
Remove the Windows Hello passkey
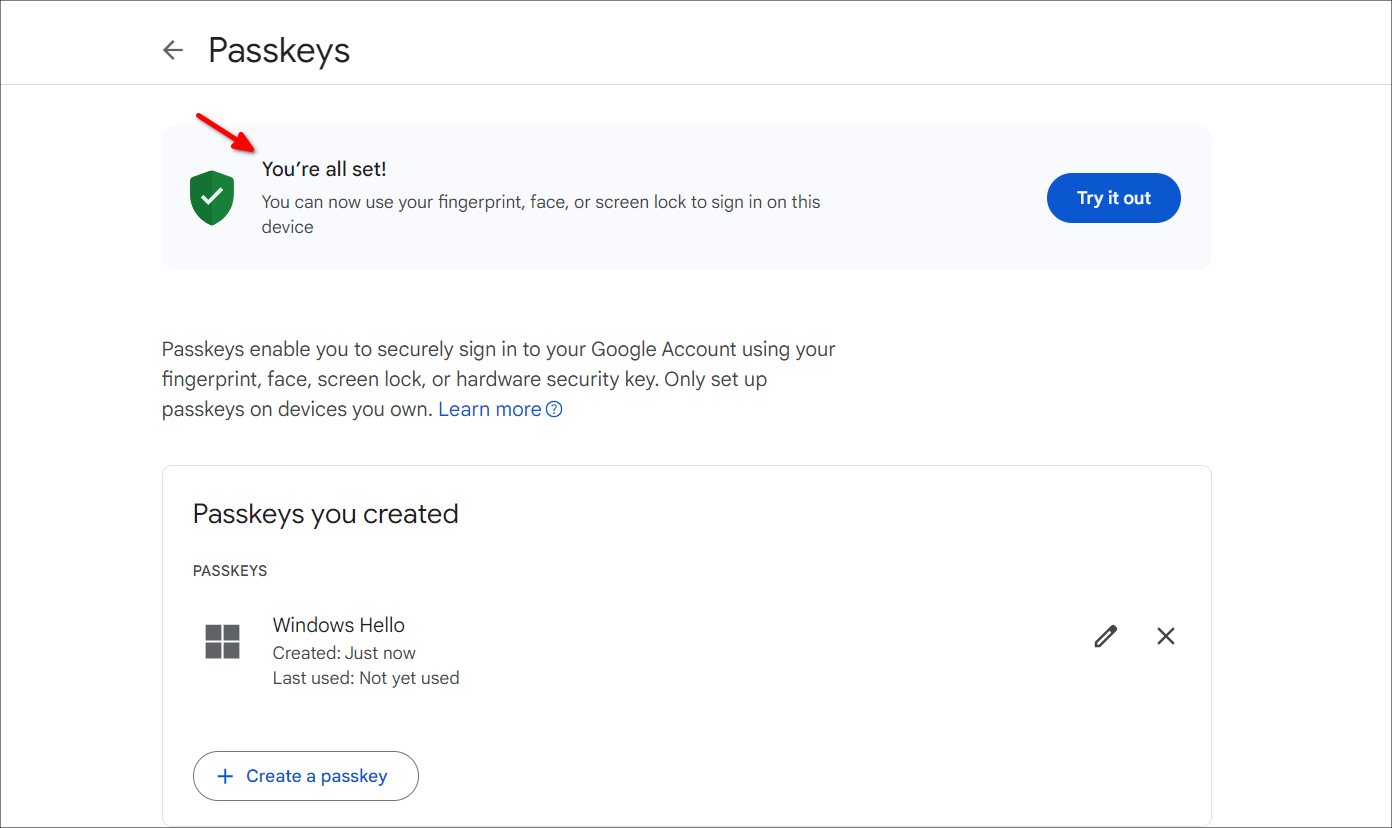point(1166,636)
